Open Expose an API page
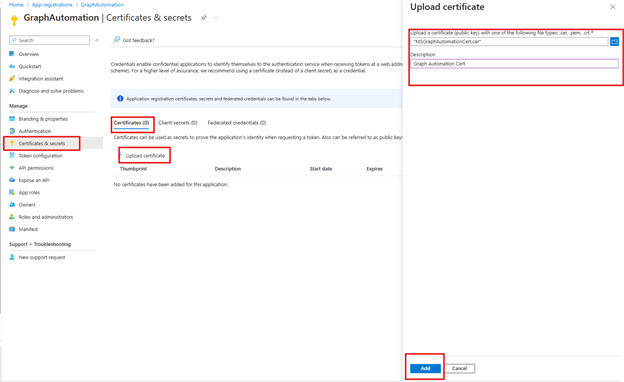624x382 pixels. (34, 180)
